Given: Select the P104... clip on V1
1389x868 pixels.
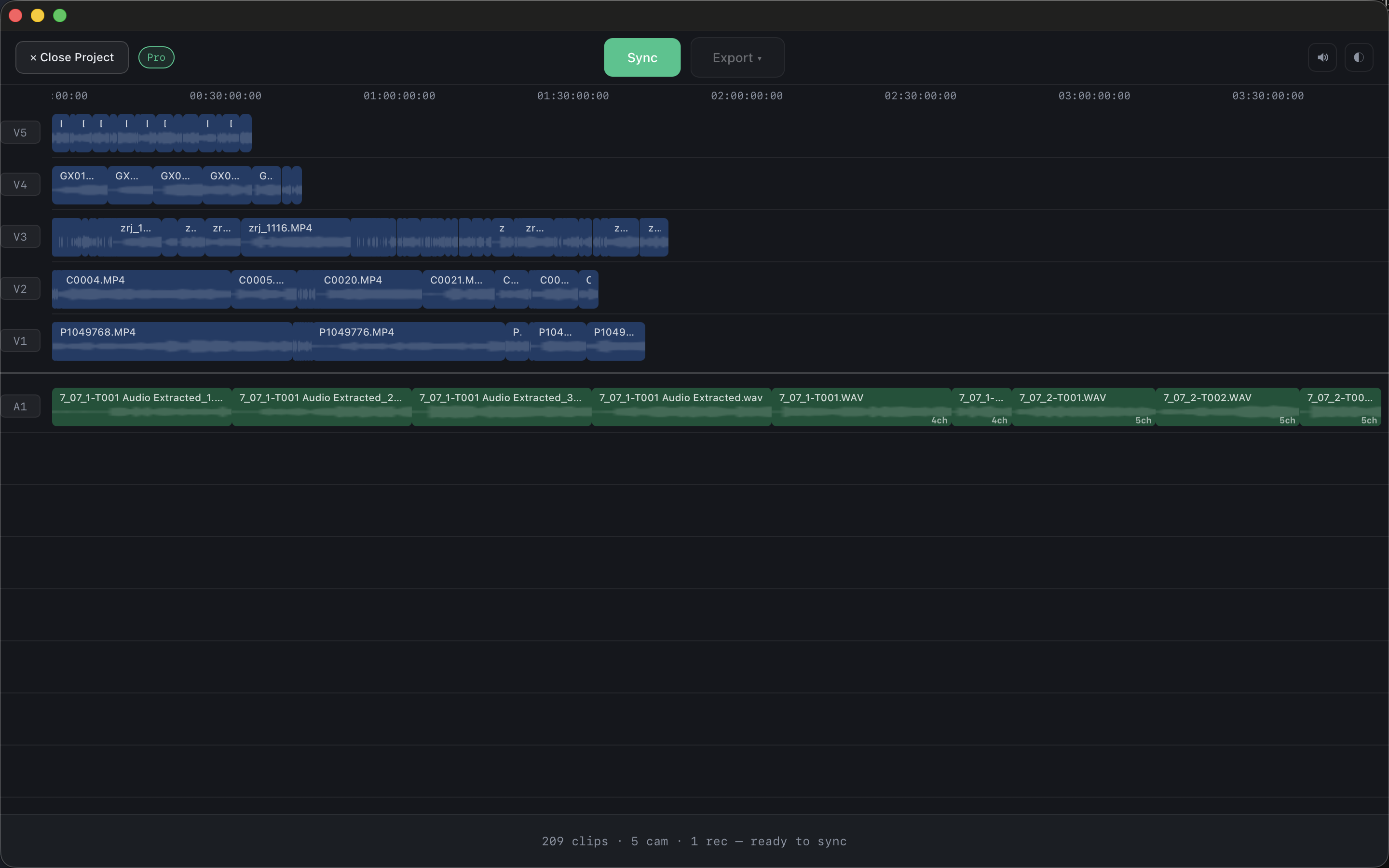Looking at the screenshot, I should click(x=558, y=341).
